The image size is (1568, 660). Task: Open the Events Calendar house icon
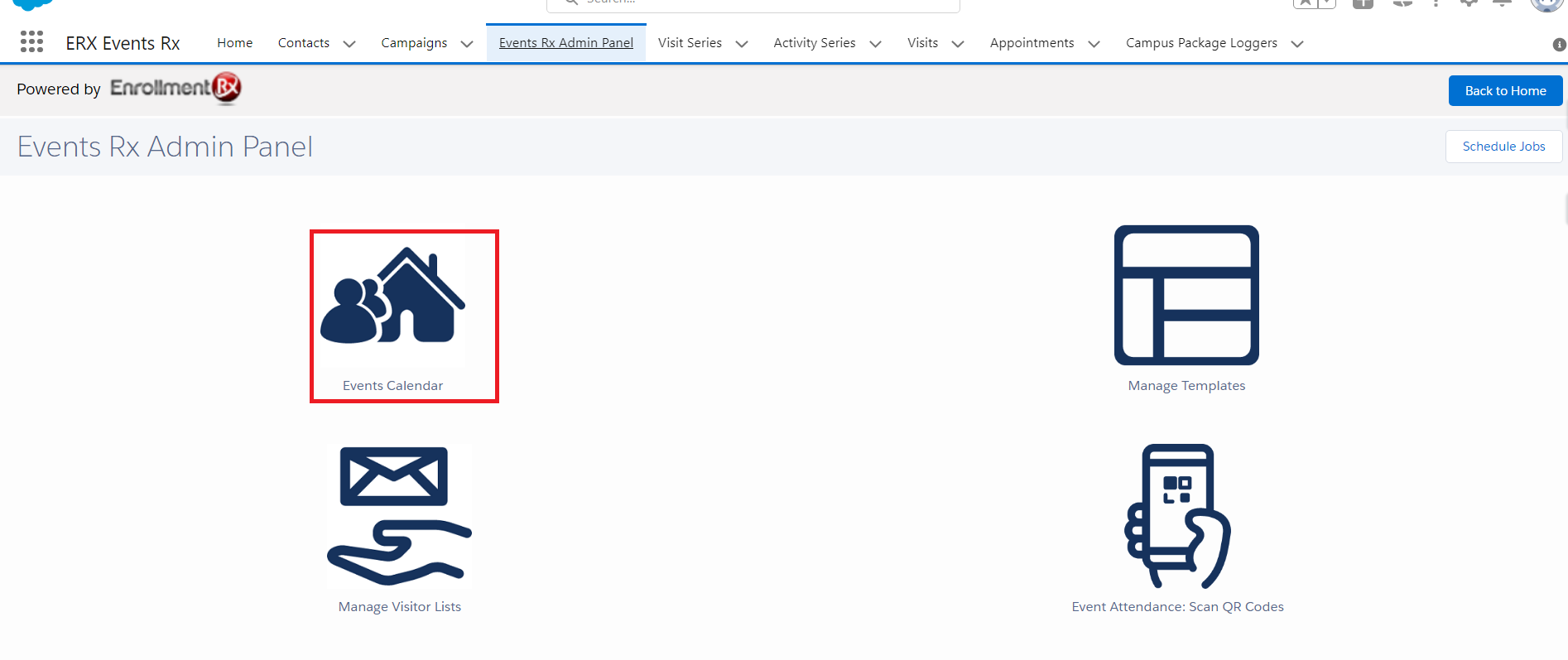[x=393, y=296]
